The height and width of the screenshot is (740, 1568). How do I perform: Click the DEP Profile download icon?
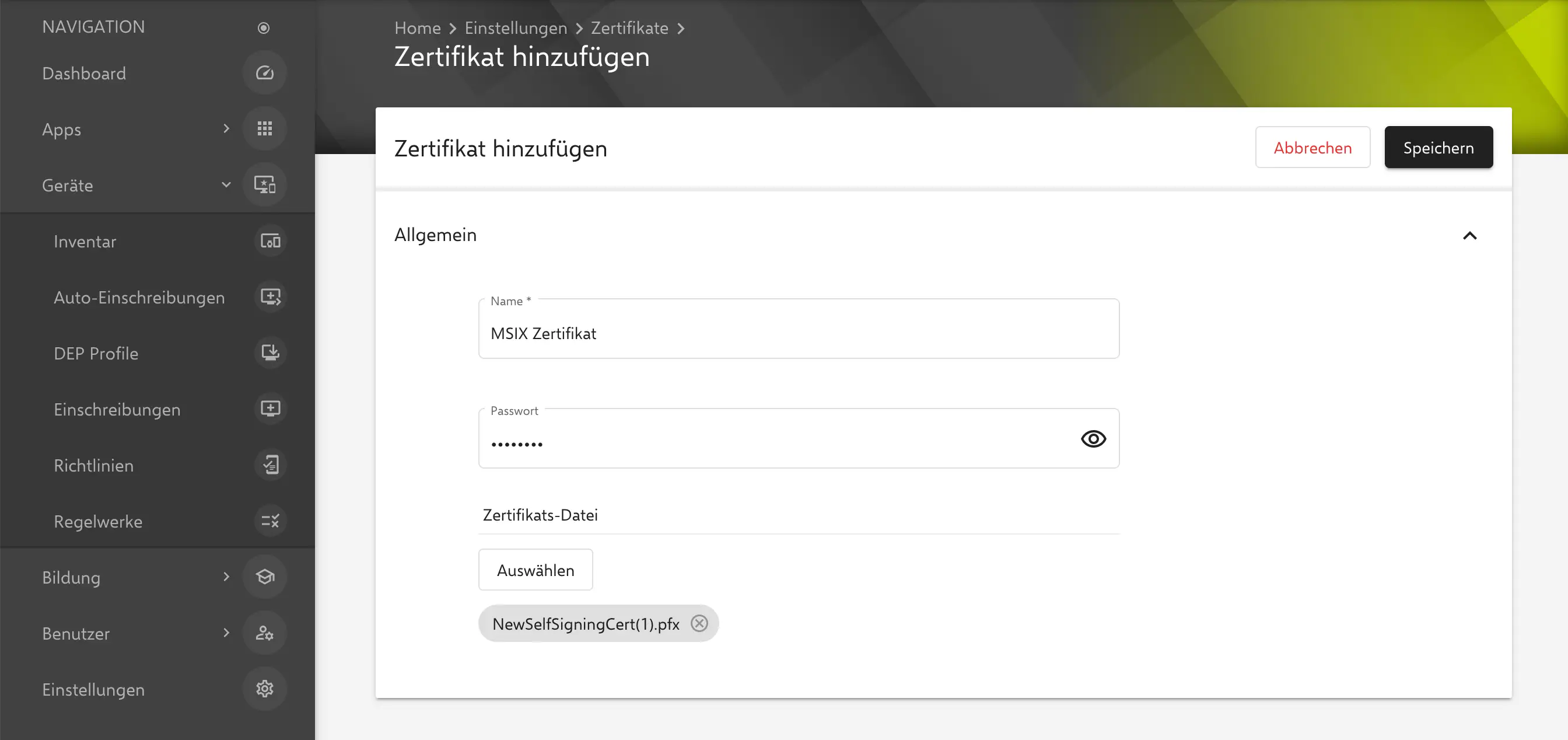[270, 353]
